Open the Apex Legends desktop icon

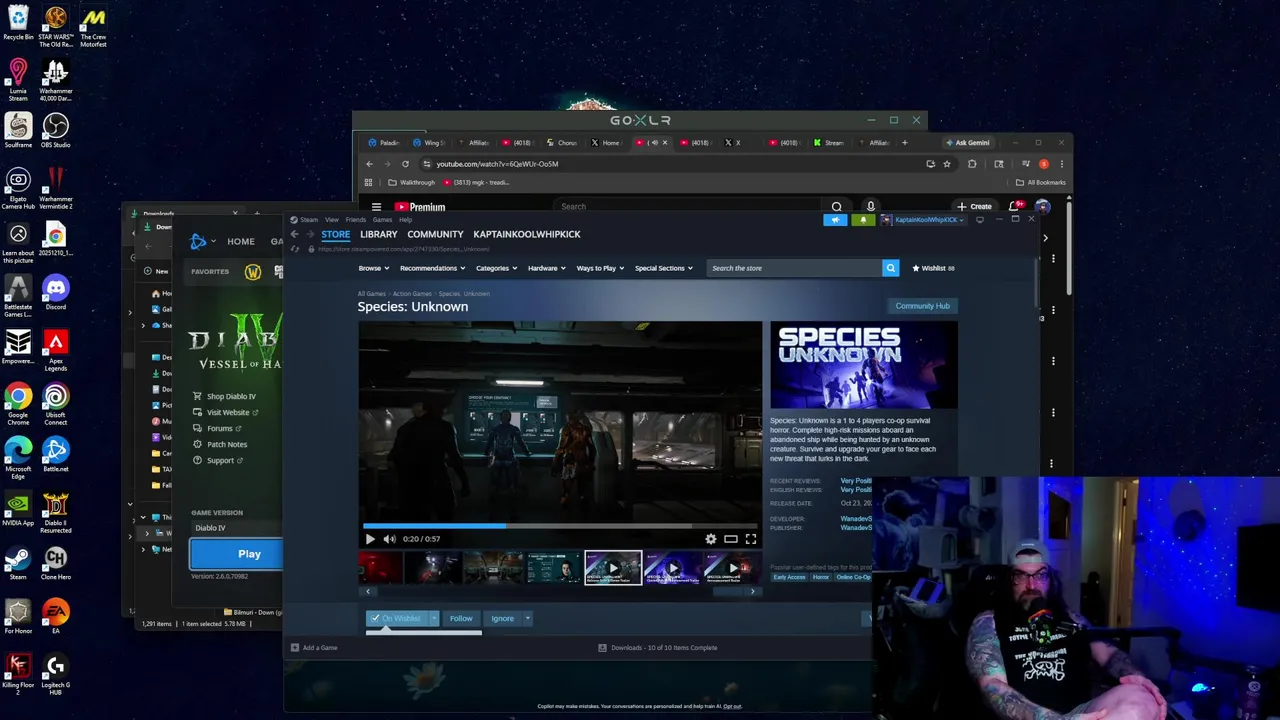56,351
